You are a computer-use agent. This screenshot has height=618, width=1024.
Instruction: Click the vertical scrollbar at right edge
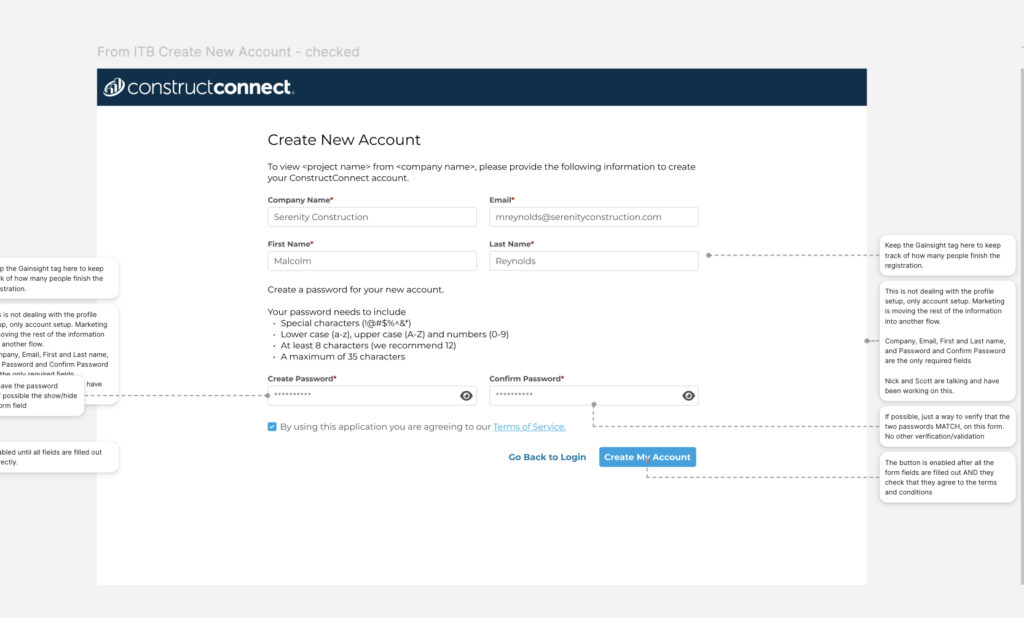[x=1021, y=327]
